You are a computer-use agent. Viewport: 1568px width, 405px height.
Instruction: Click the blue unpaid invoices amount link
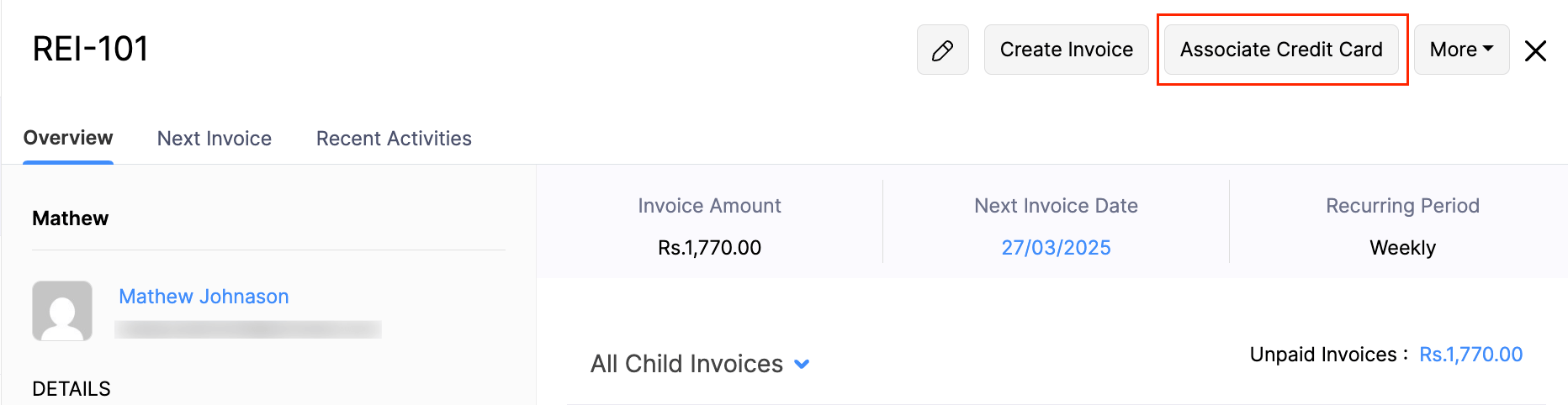pyautogui.click(x=1470, y=355)
